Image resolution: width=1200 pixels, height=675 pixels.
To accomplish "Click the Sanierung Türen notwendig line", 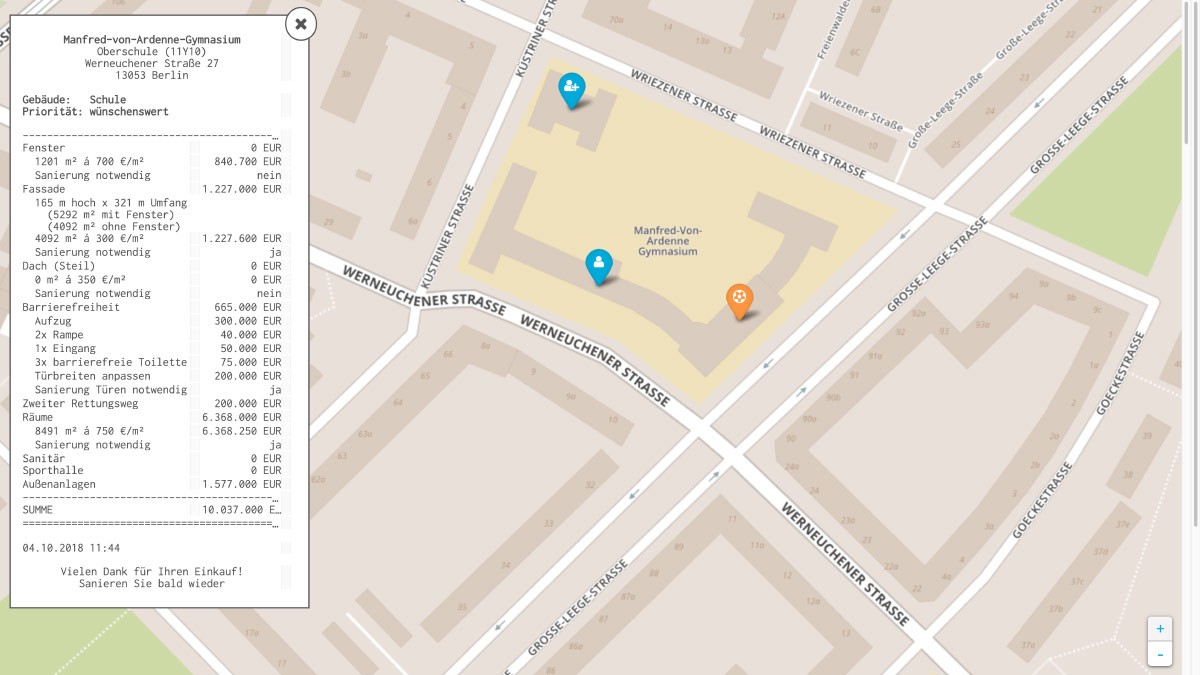I will [152, 390].
